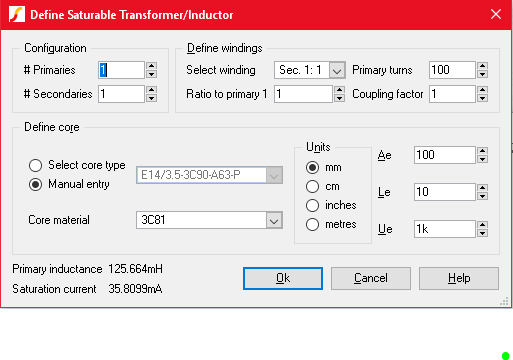Screen dimensions: 513x360
Task: Click the Le value field
Action: [x=445, y=192]
